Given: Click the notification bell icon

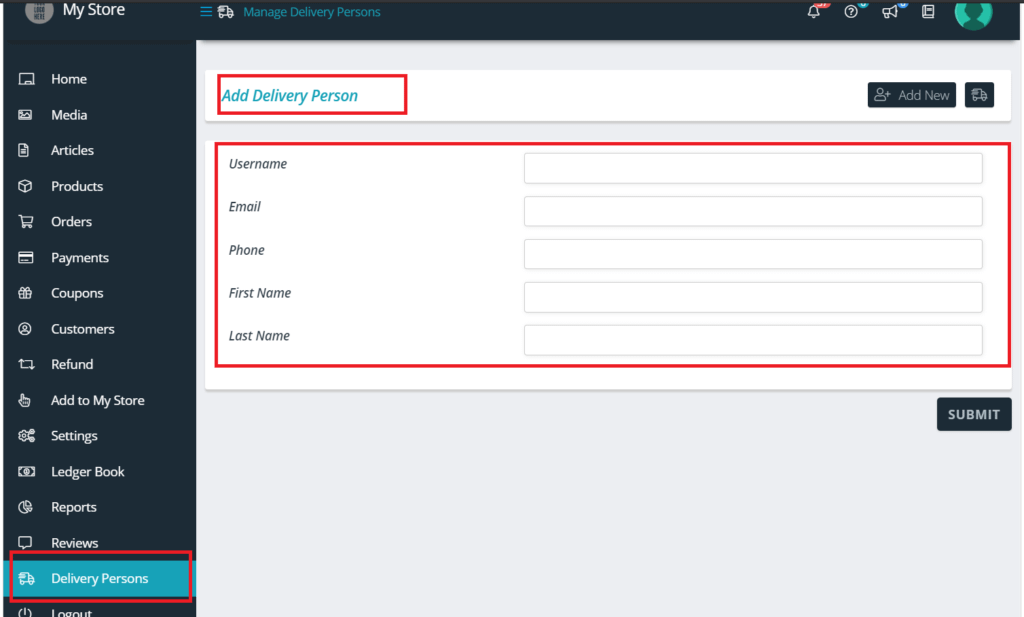Looking at the screenshot, I should pos(814,12).
